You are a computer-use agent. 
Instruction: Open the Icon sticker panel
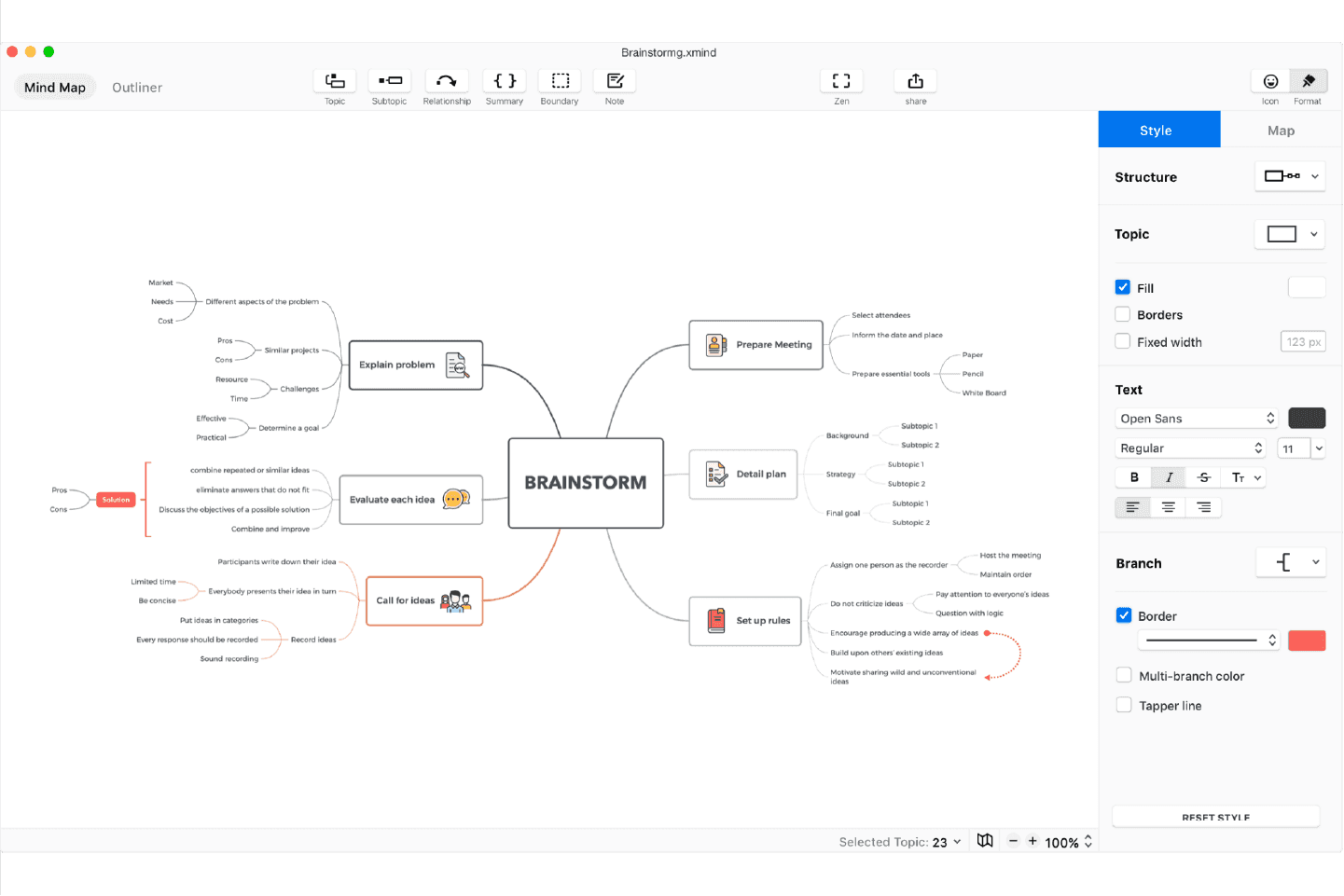1270,82
